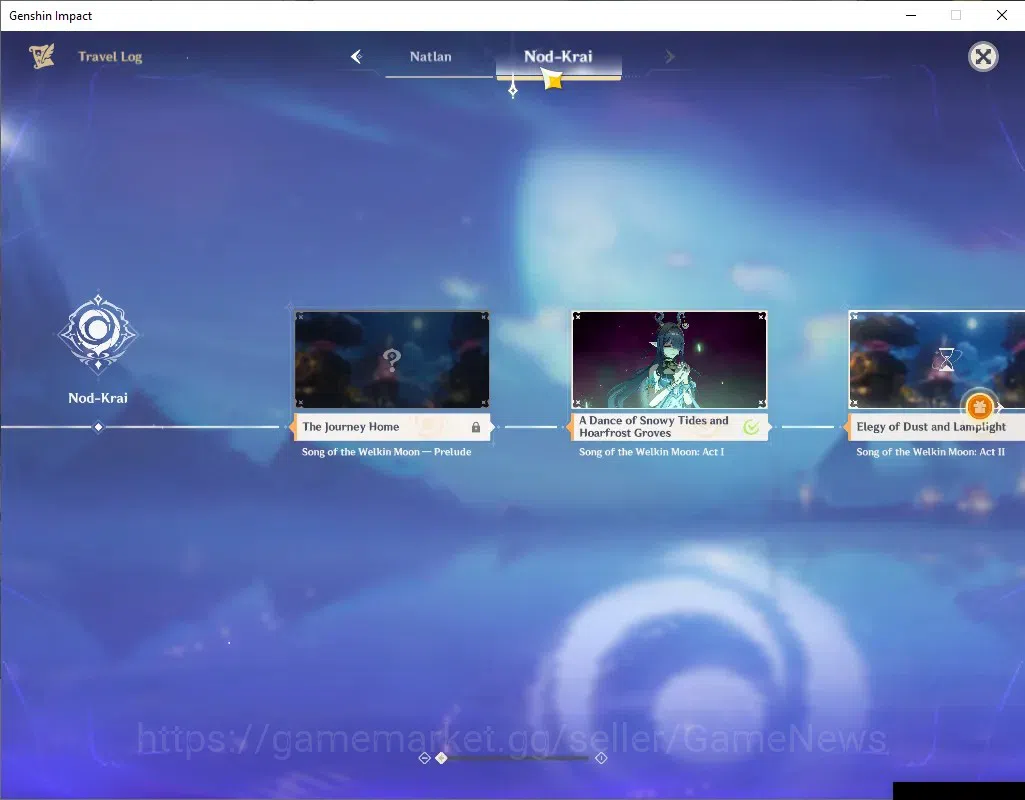Screen dimensions: 1025x800
Task: Open A Dance of Snowy Tides thumbnail
Action: (669, 359)
